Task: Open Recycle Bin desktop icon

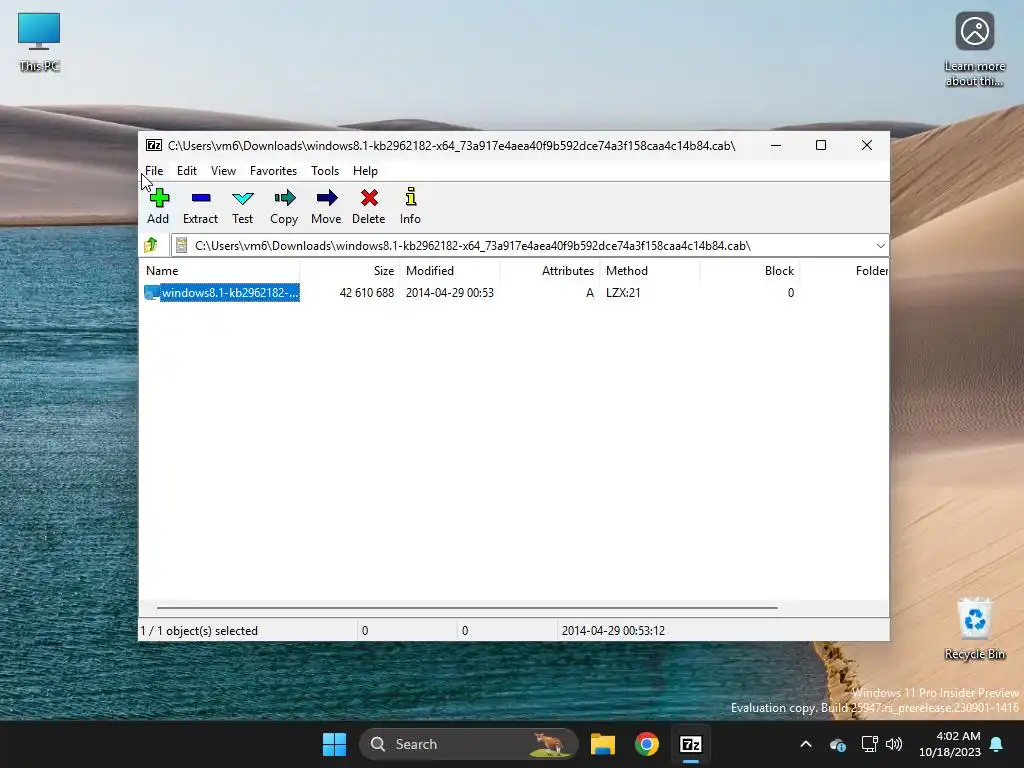Action: tap(974, 628)
